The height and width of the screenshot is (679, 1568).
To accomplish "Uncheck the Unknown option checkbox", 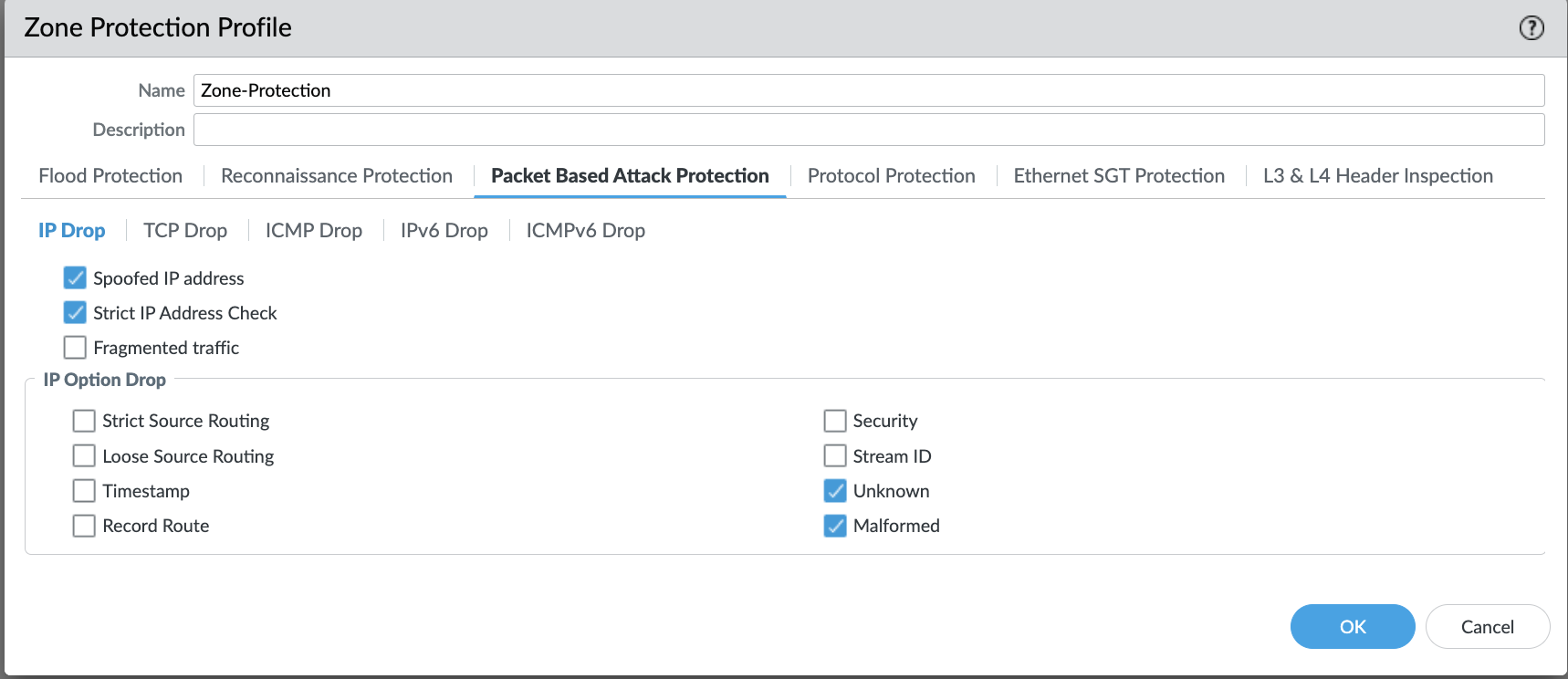I will point(835,490).
